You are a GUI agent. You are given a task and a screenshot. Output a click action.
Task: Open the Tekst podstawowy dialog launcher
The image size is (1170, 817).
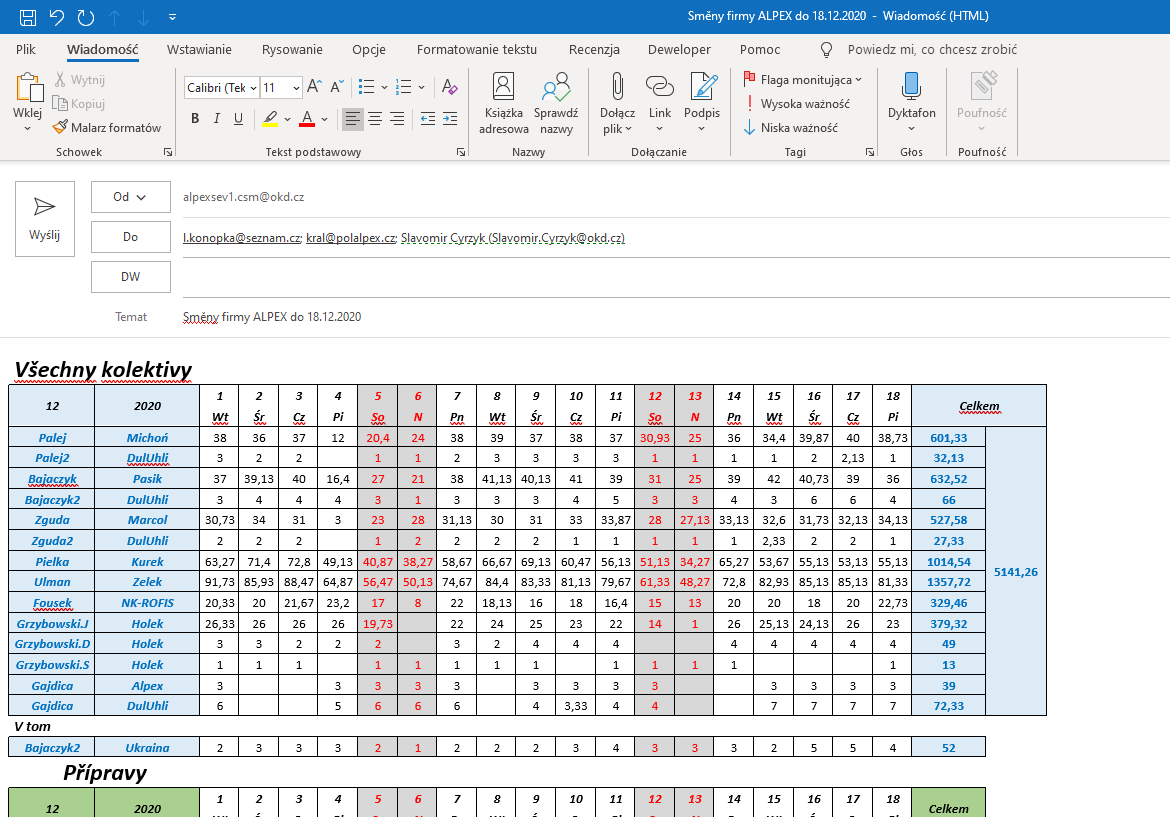[x=461, y=151]
